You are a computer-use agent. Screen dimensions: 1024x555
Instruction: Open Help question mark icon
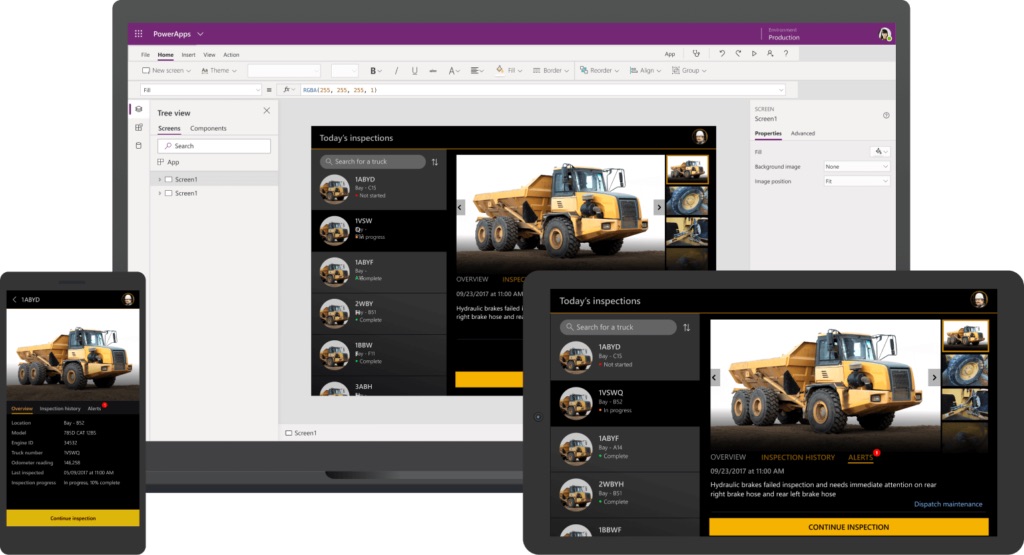pyautogui.click(x=786, y=54)
